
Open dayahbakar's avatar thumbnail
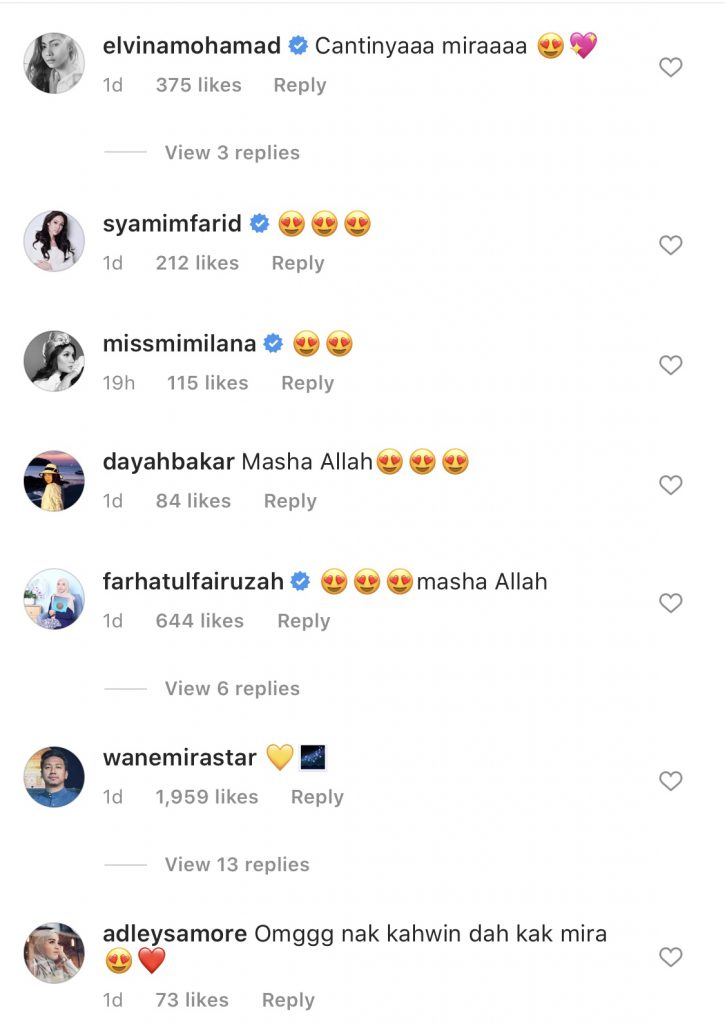54,481
